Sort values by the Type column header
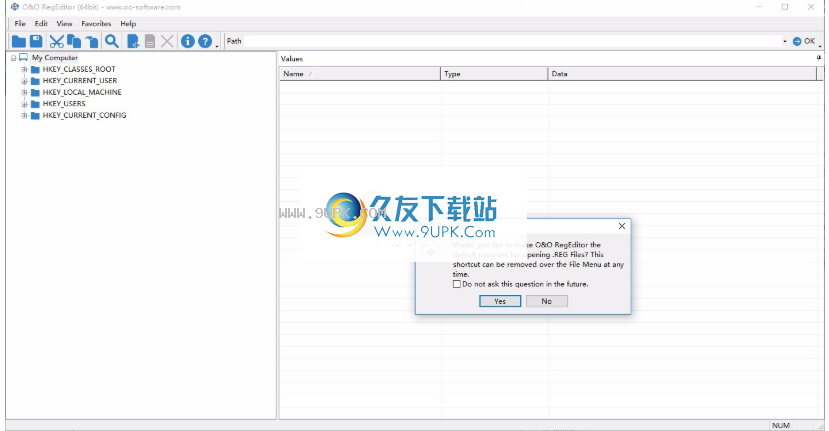 click(494, 74)
